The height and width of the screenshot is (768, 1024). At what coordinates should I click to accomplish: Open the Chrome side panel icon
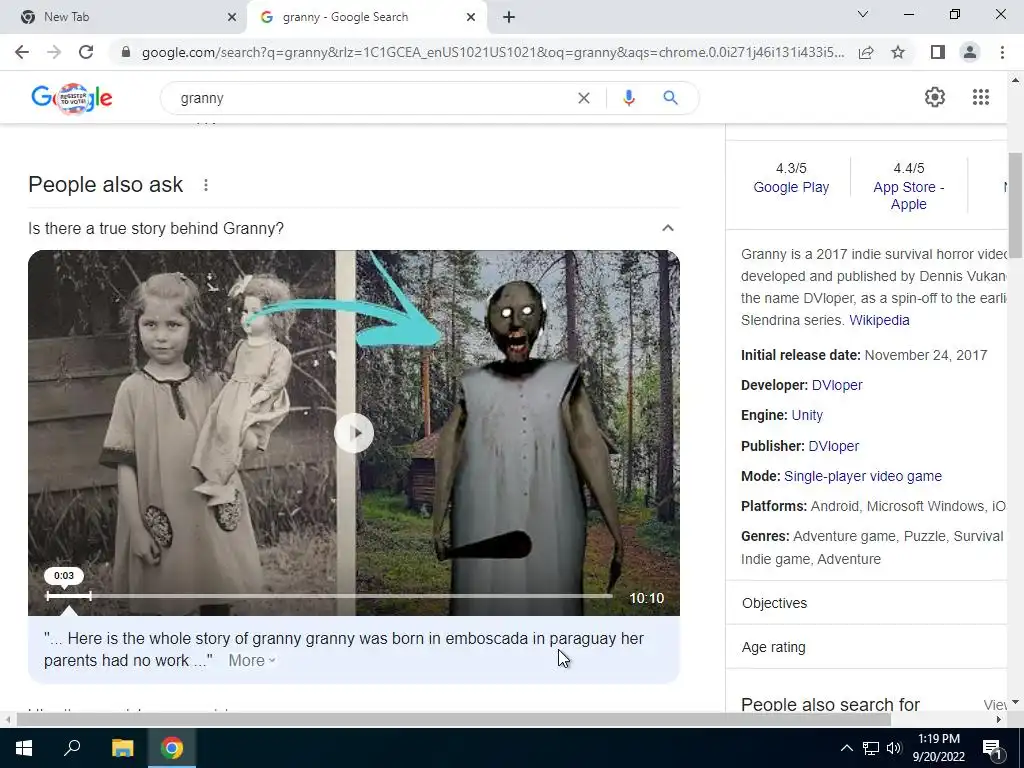coord(938,52)
